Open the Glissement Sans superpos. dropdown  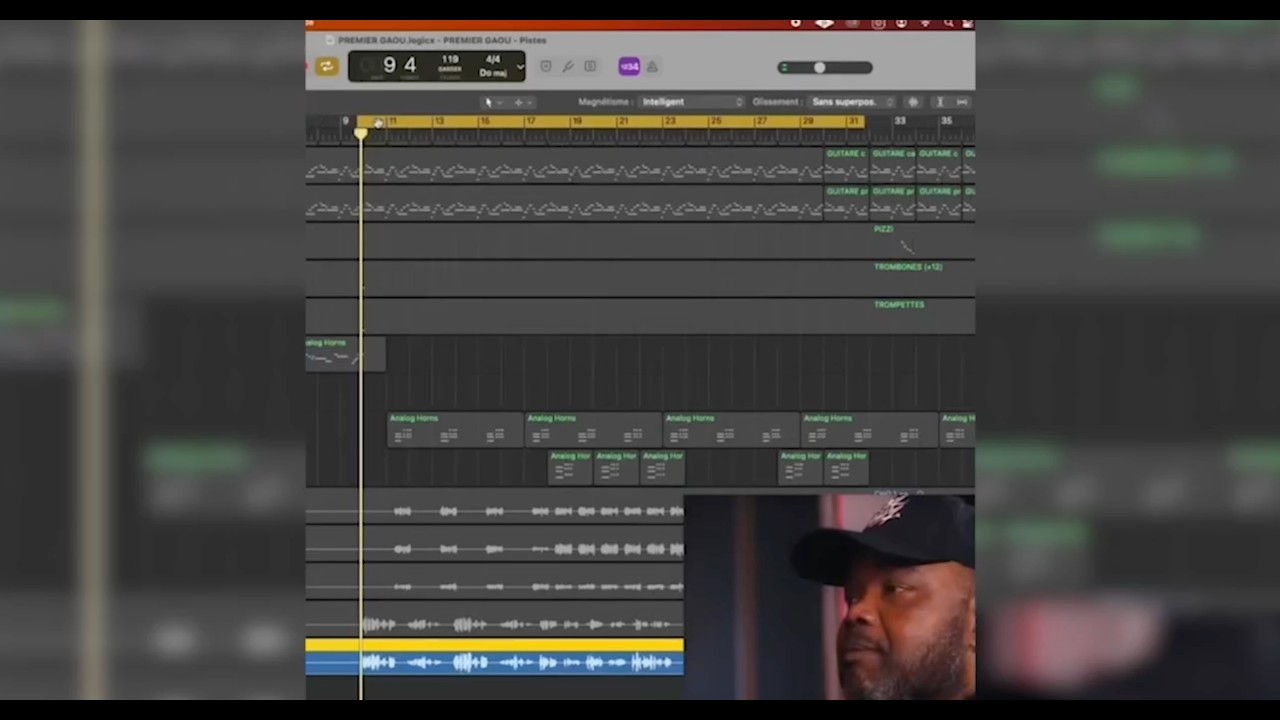point(850,102)
